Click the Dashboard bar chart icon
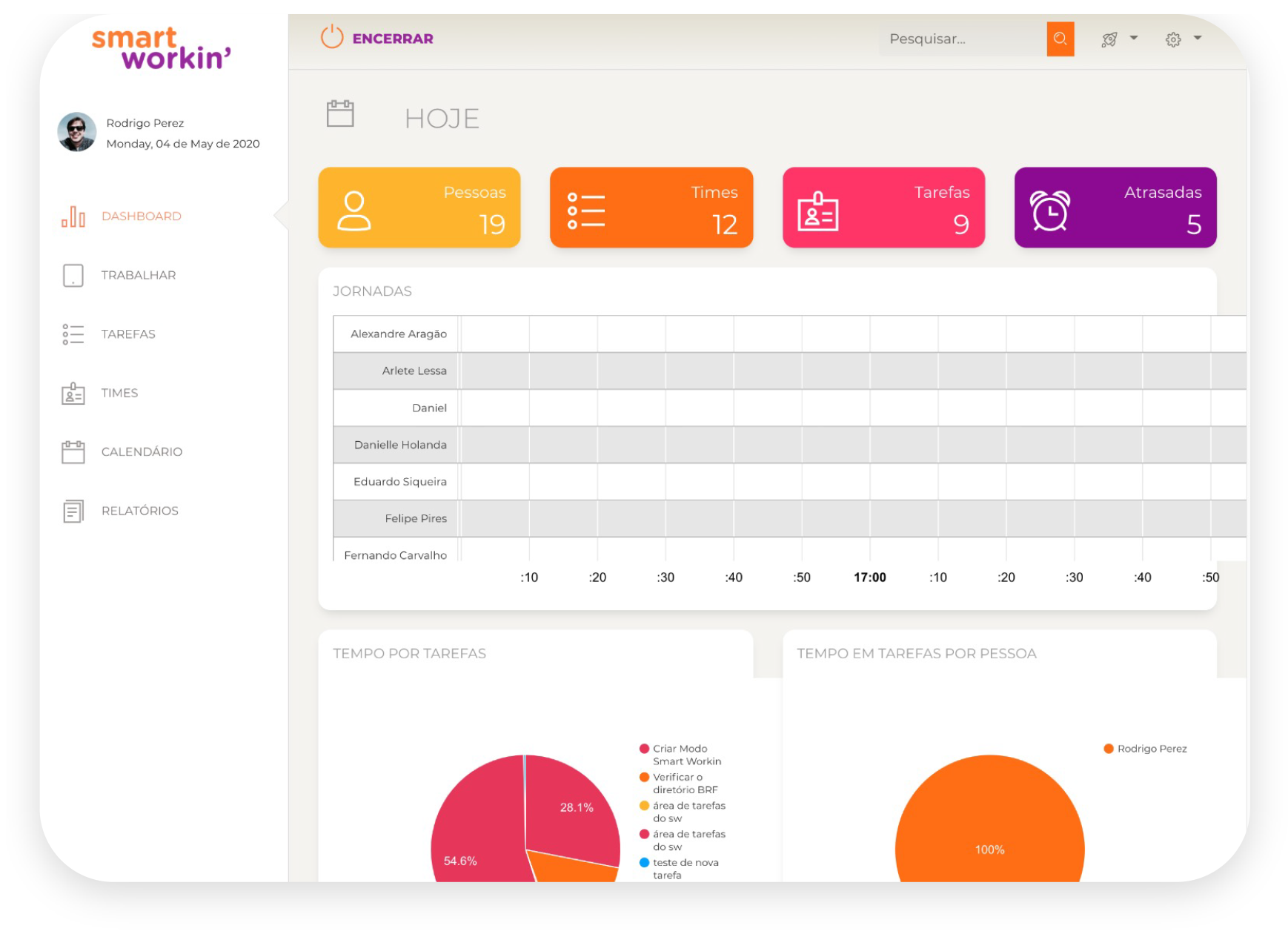This screenshot has height=937, width=1288. [73, 216]
